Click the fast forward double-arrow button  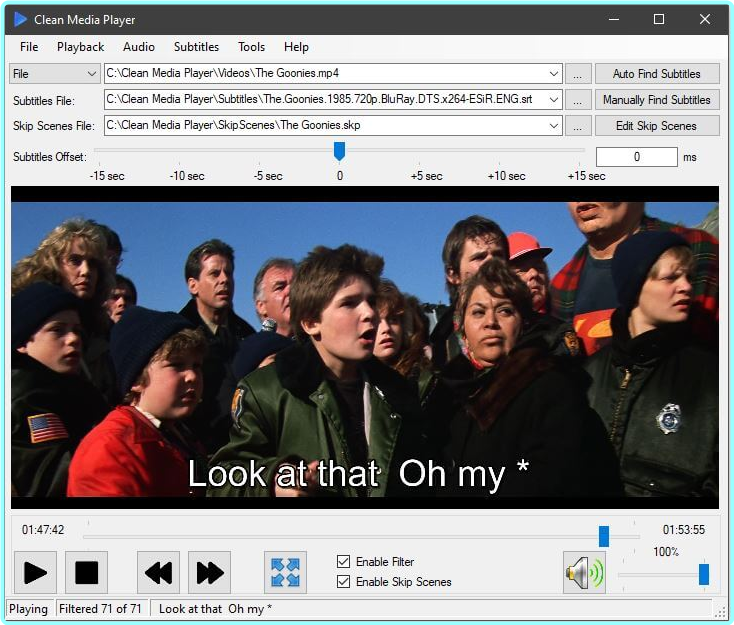point(209,572)
